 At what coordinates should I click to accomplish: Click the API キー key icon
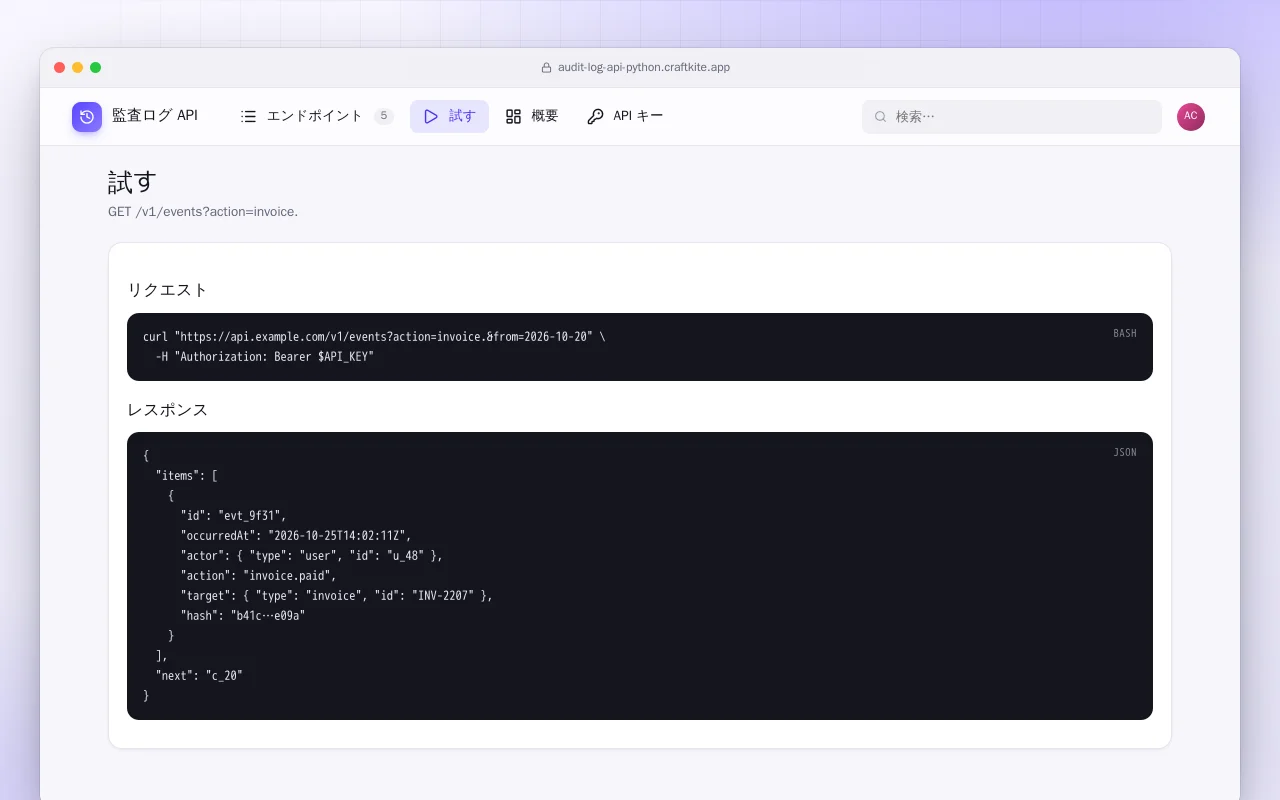pos(595,116)
